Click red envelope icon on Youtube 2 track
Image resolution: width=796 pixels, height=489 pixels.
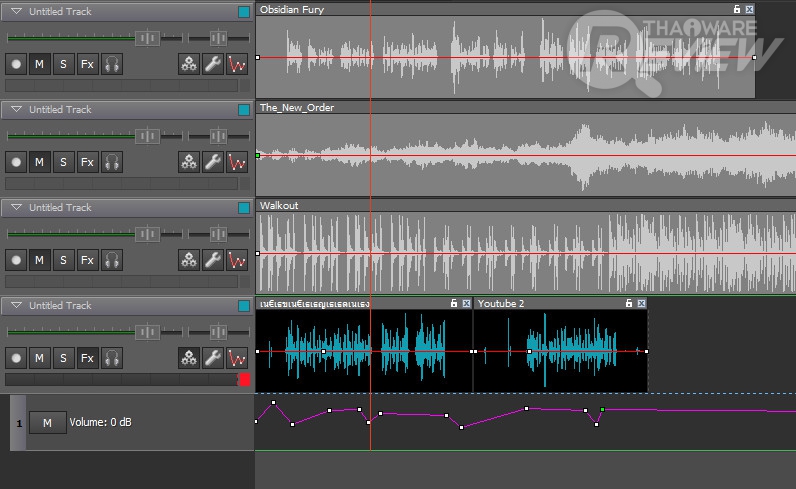tap(237, 358)
